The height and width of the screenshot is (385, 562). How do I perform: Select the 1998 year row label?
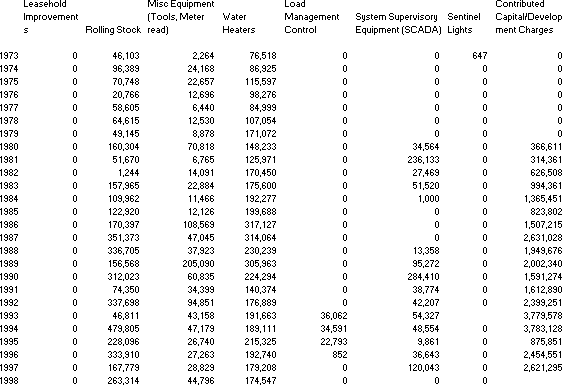(9, 381)
